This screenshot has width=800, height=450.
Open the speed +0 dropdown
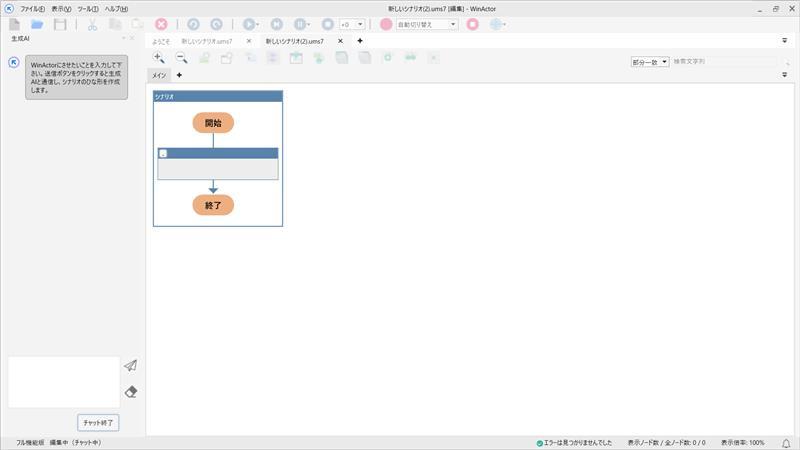(352, 24)
